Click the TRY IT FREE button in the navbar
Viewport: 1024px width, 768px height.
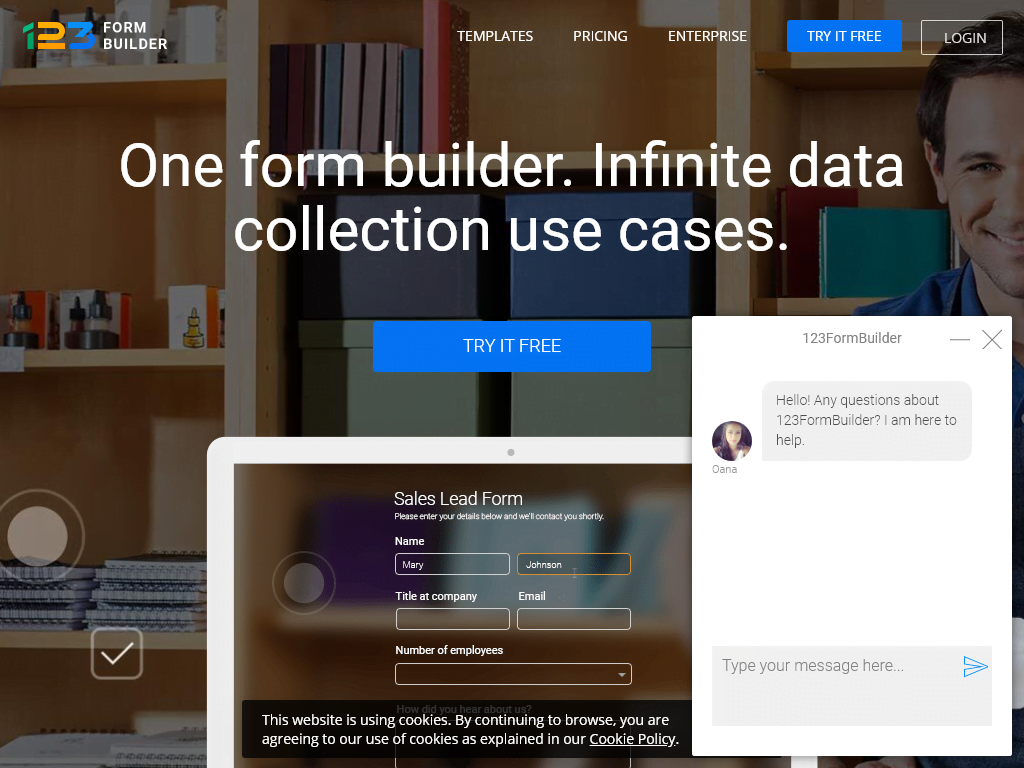(844, 35)
